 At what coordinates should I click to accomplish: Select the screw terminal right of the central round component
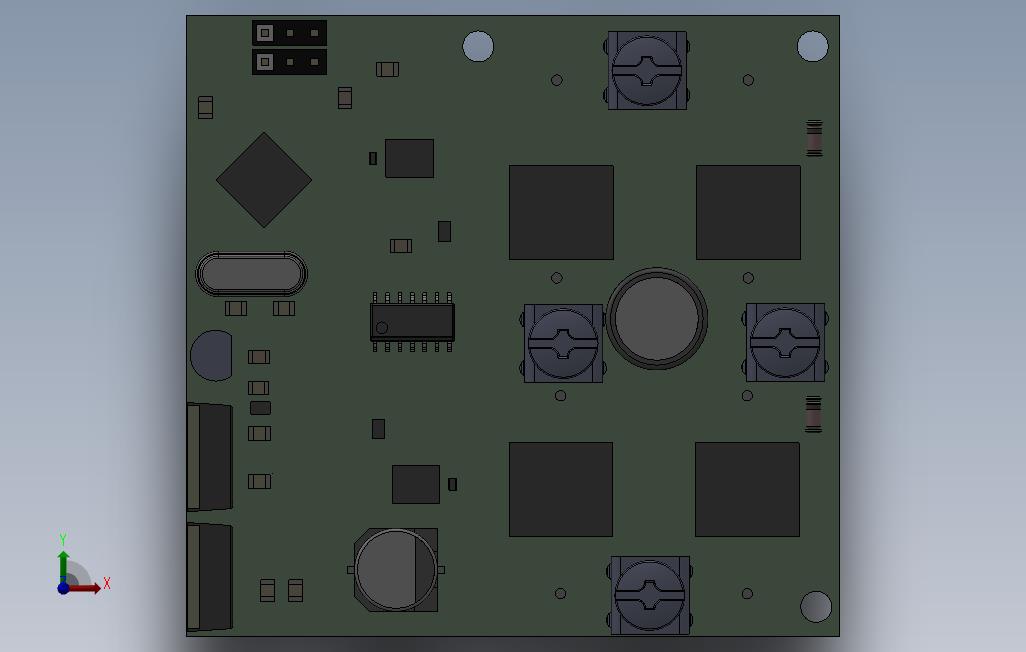coord(785,342)
